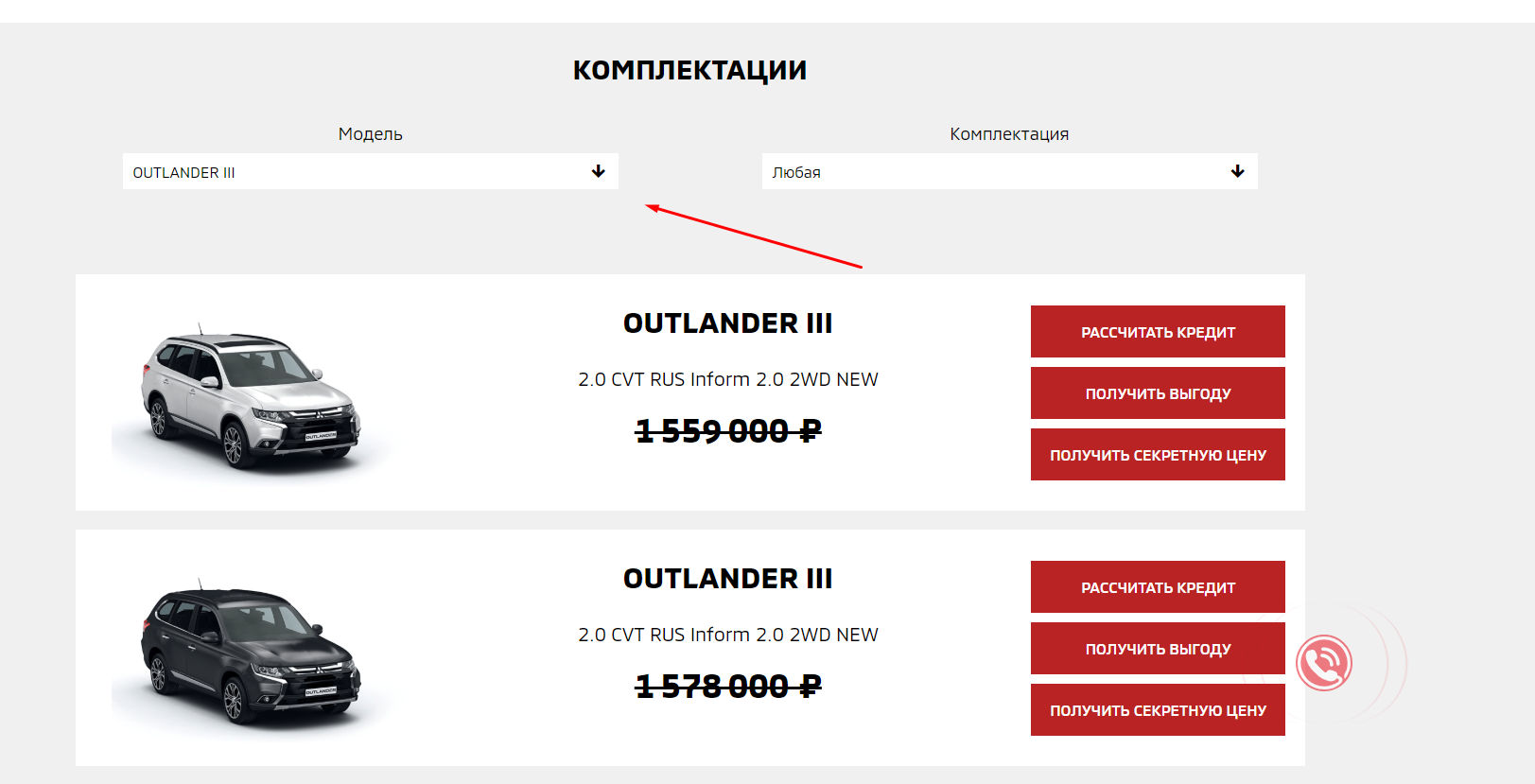Click Получить выгоду for the silver Outlander

1158,393
